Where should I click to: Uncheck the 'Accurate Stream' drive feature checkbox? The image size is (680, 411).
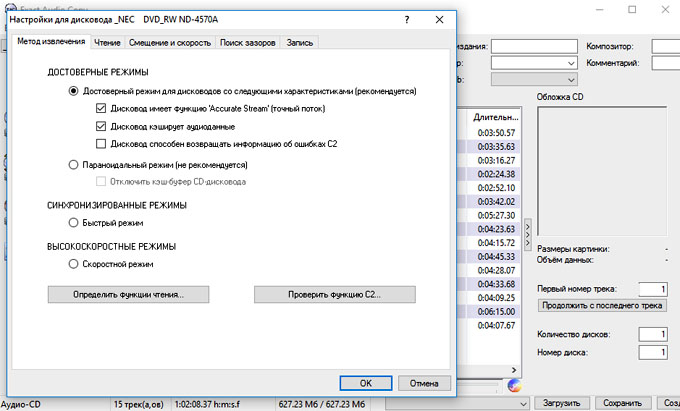point(100,108)
